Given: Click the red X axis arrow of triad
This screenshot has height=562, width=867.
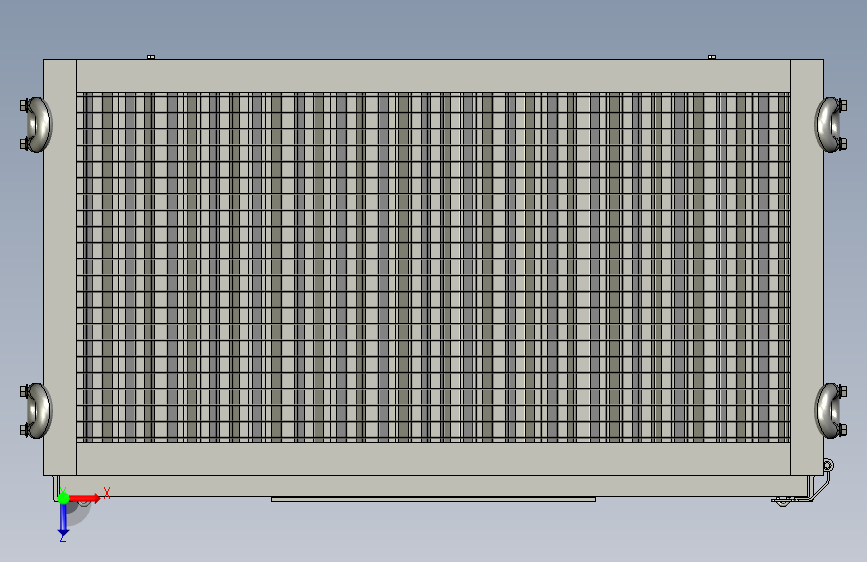Looking at the screenshot, I should tap(85, 498).
